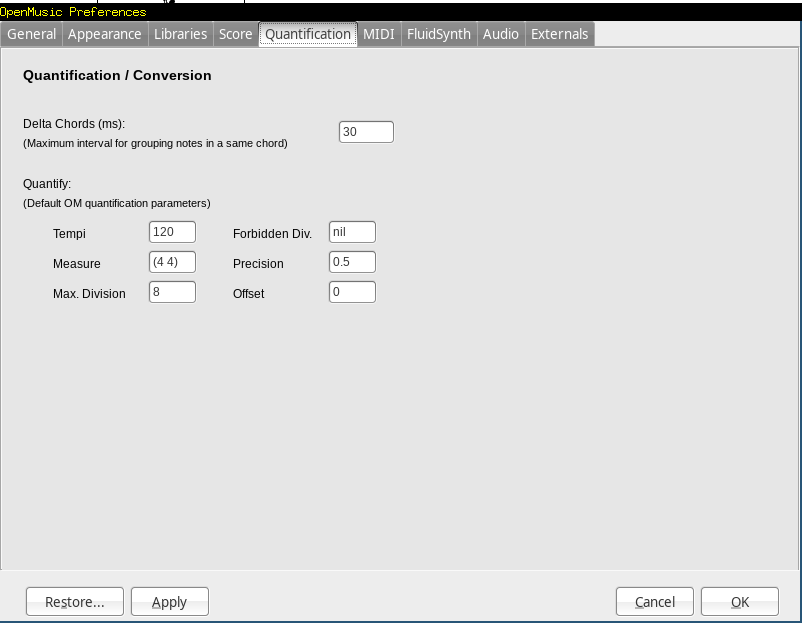Switch to the General tab
Image resolution: width=802 pixels, height=623 pixels.
pos(31,34)
